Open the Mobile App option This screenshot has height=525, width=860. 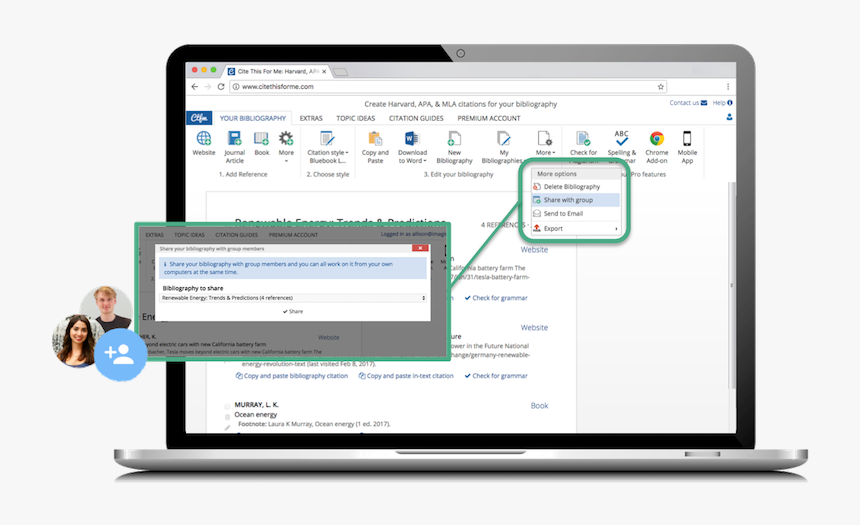[x=687, y=147]
